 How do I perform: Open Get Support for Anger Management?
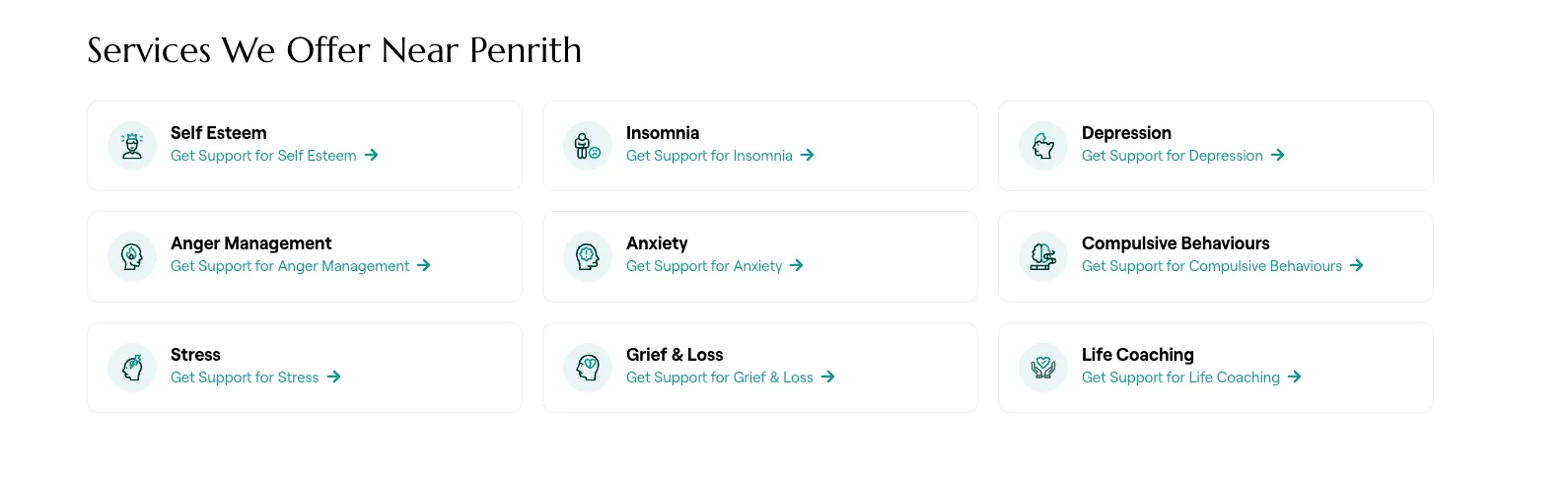tap(300, 266)
